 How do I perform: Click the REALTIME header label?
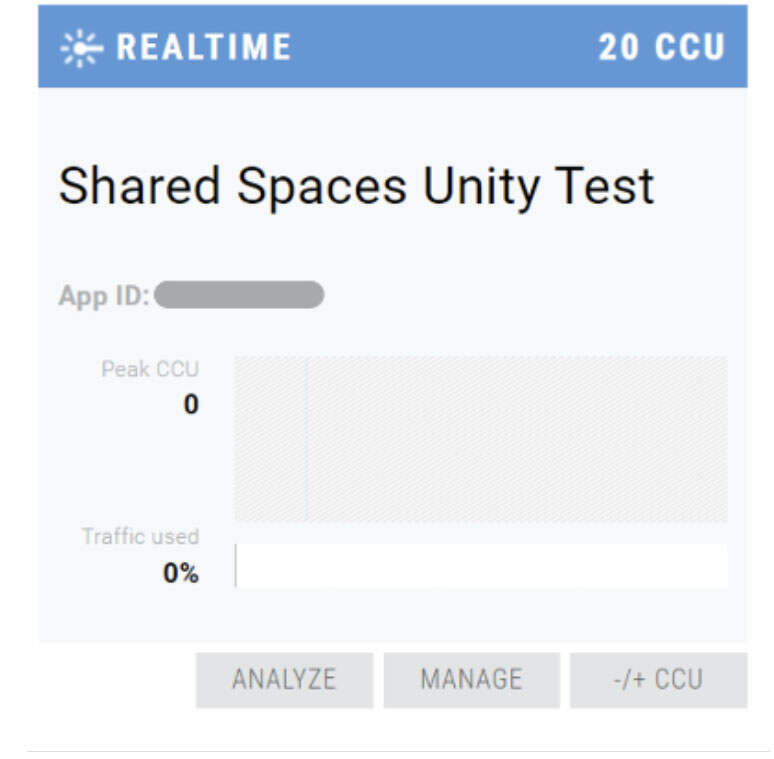(203, 47)
